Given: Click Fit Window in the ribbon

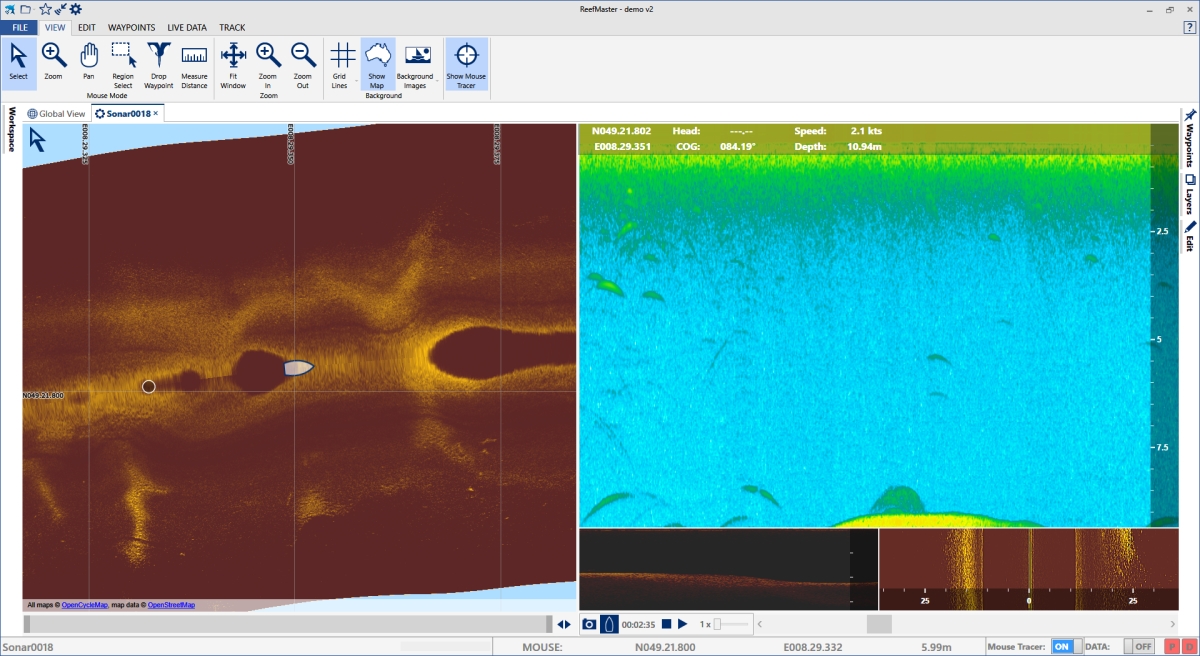Looking at the screenshot, I should [x=233, y=64].
